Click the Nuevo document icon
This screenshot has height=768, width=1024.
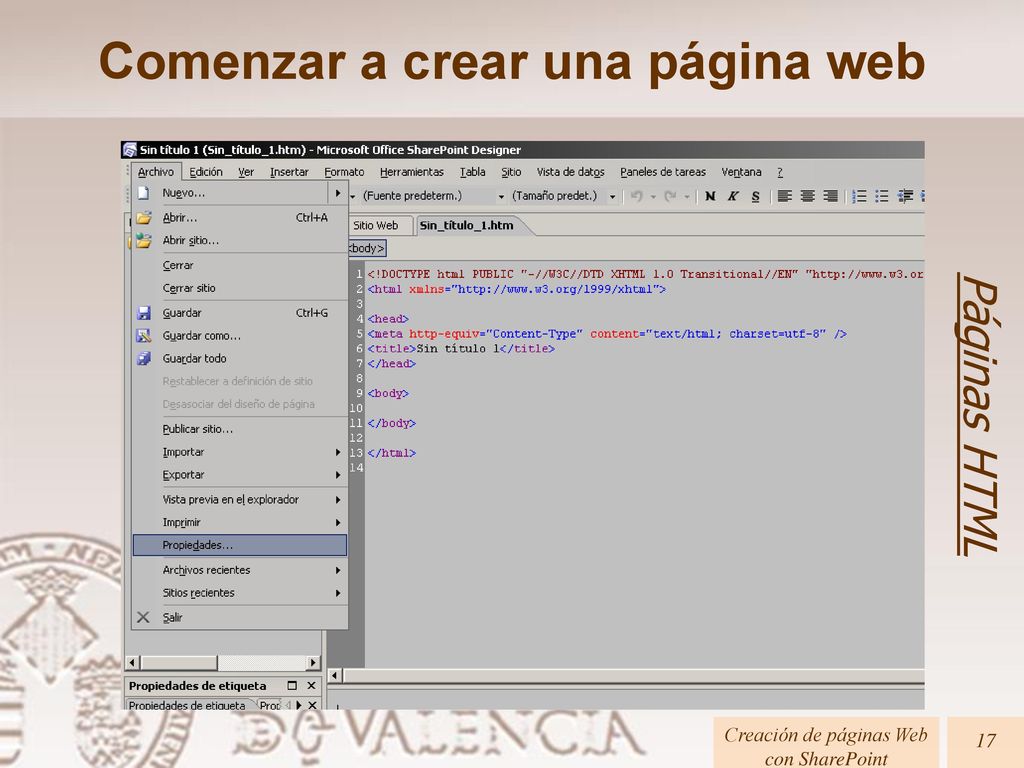(144, 193)
